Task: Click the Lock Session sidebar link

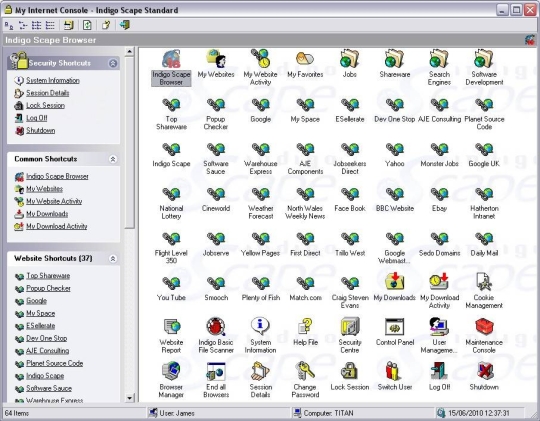Action: 45,105
